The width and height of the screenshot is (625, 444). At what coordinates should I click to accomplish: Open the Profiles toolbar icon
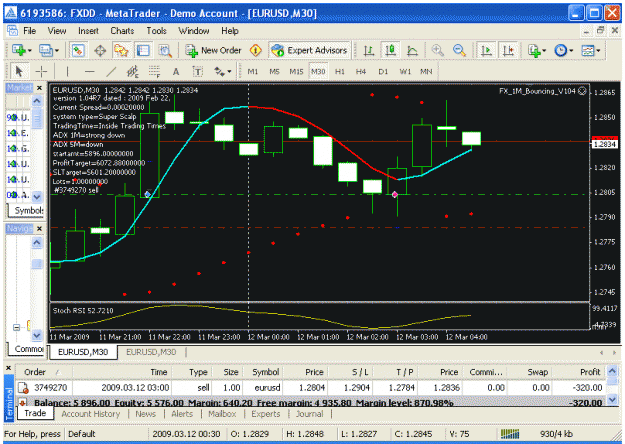(49, 51)
